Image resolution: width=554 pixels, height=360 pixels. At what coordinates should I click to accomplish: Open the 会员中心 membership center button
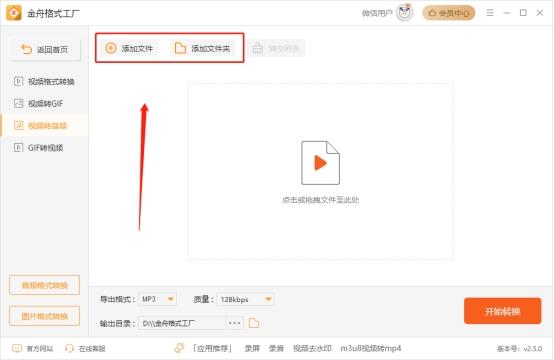(x=449, y=13)
